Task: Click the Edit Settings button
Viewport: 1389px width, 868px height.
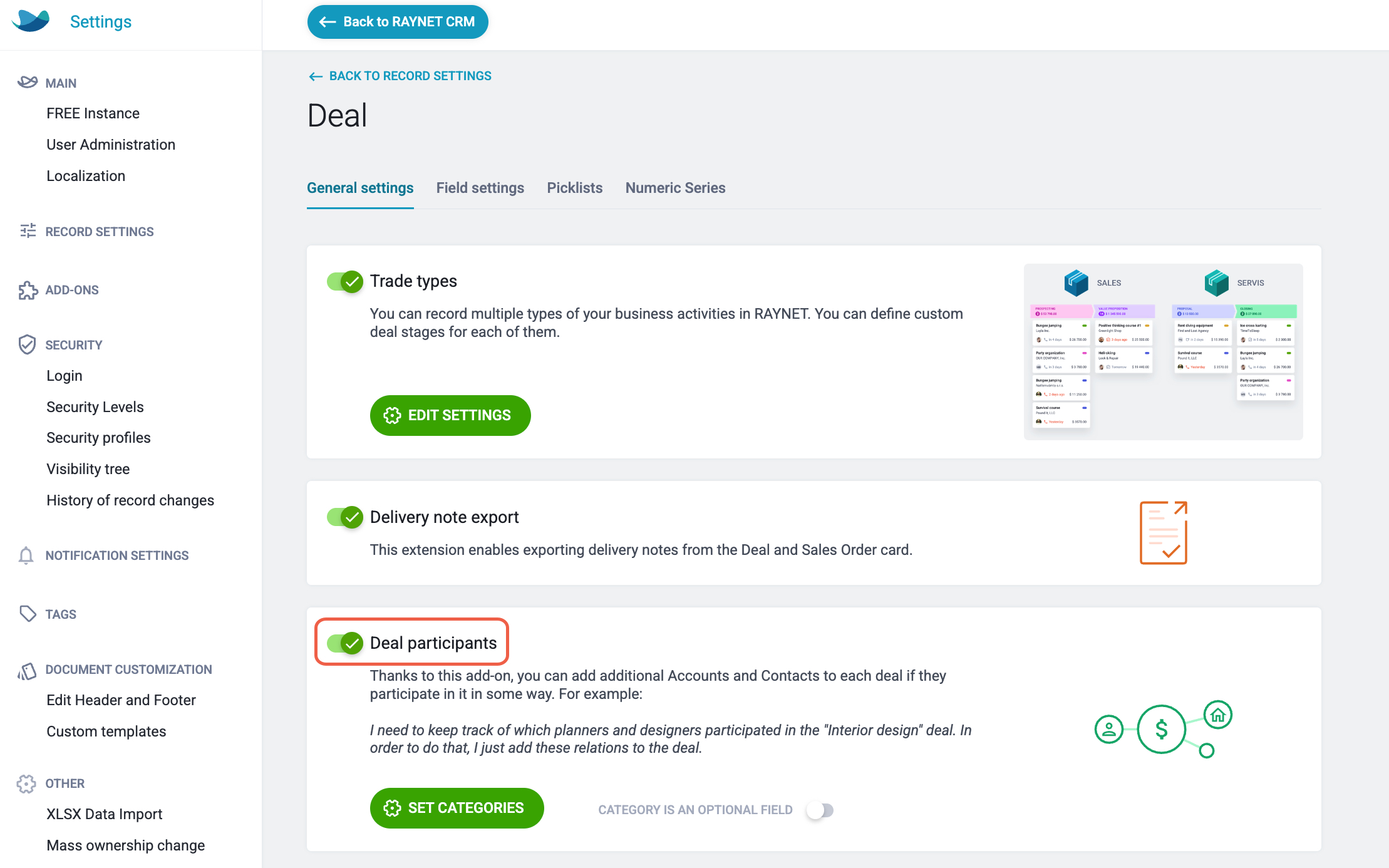Action: coord(450,415)
